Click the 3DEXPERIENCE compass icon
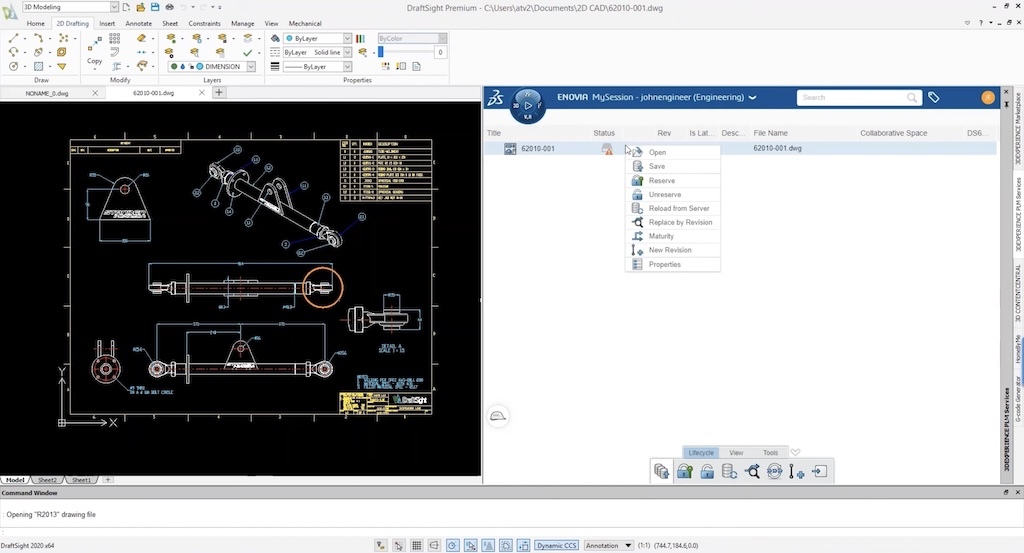This screenshot has height=553, width=1024. click(x=527, y=104)
